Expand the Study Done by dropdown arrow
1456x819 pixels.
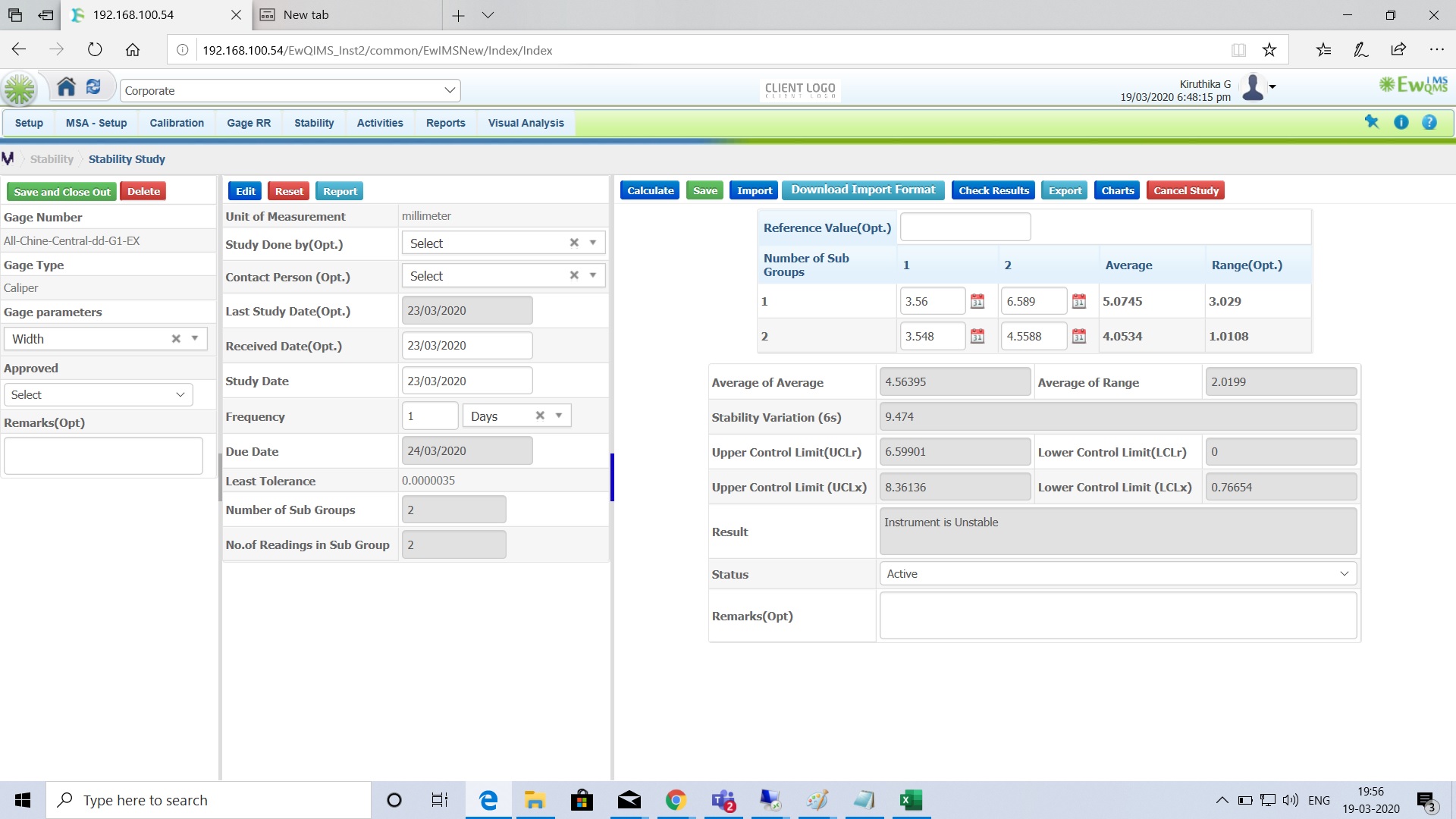593,243
